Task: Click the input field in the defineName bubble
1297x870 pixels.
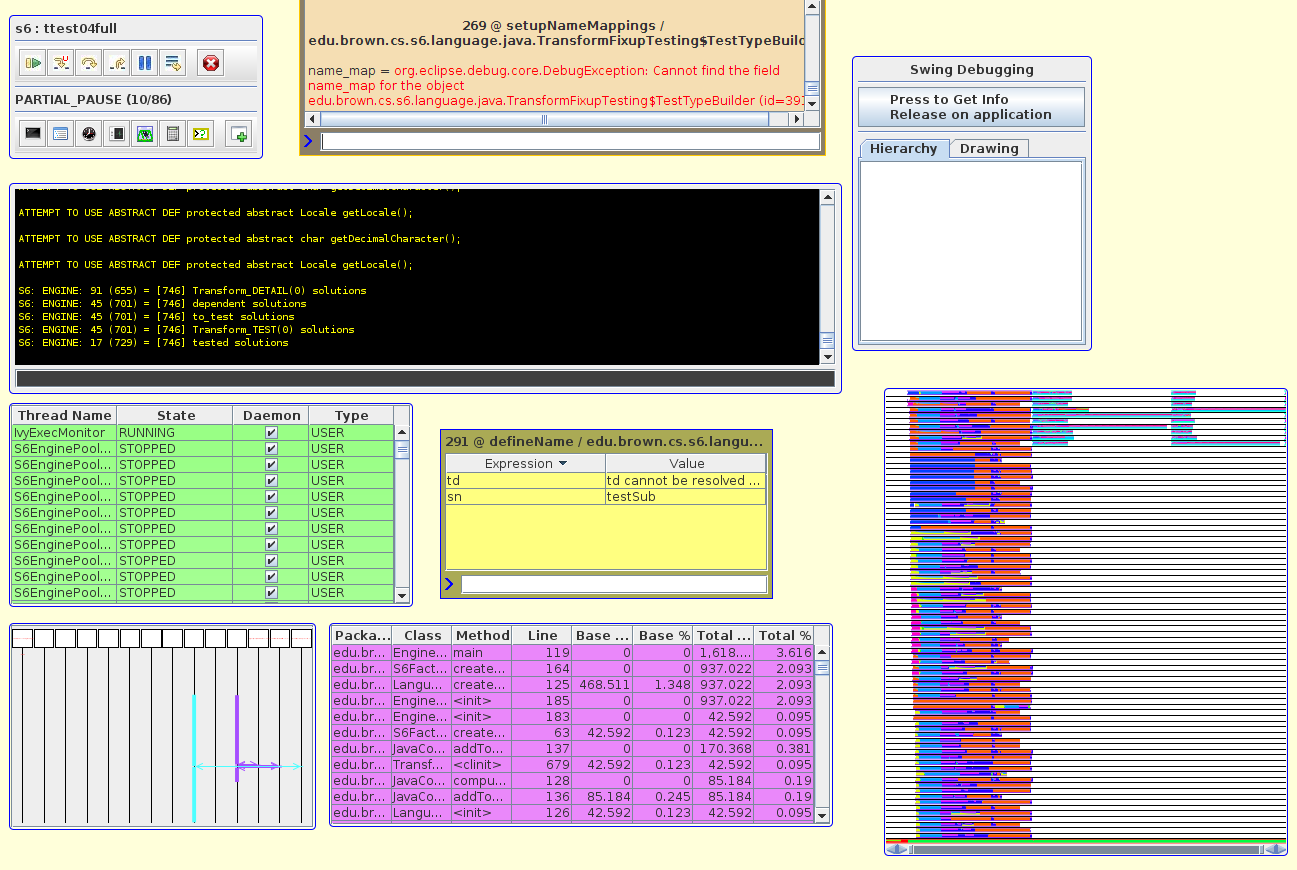Action: (x=614, y=584)
